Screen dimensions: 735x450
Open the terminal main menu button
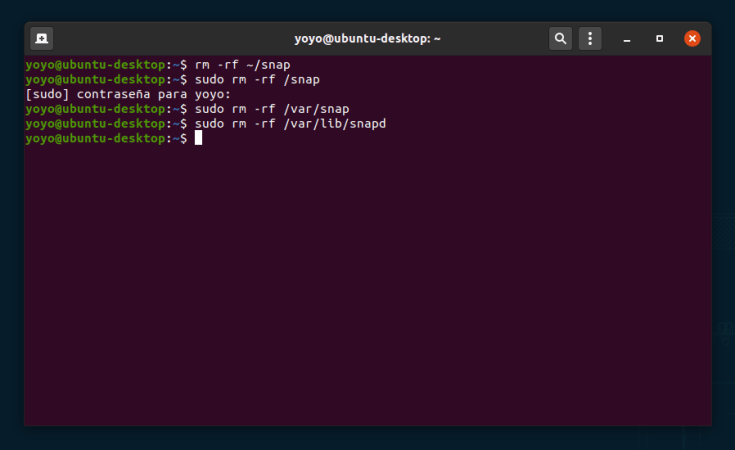point(590,39)
